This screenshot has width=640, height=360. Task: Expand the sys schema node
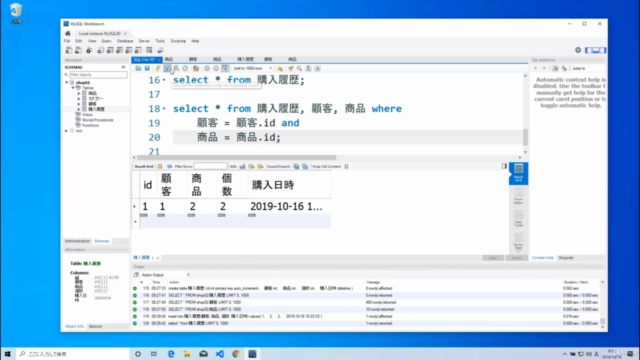67,131
